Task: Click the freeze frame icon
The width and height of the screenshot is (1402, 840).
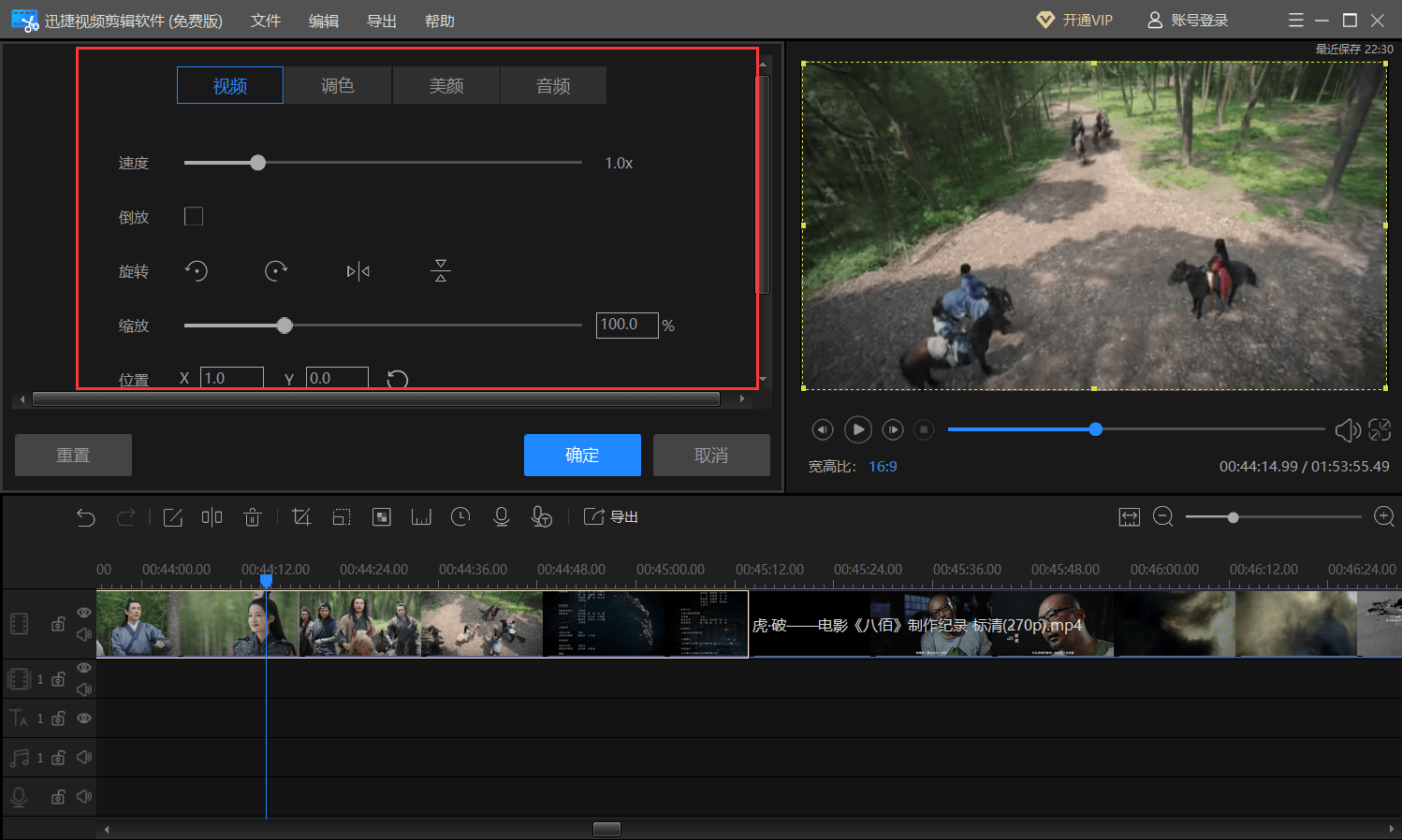Action: (x=421, y=517)
